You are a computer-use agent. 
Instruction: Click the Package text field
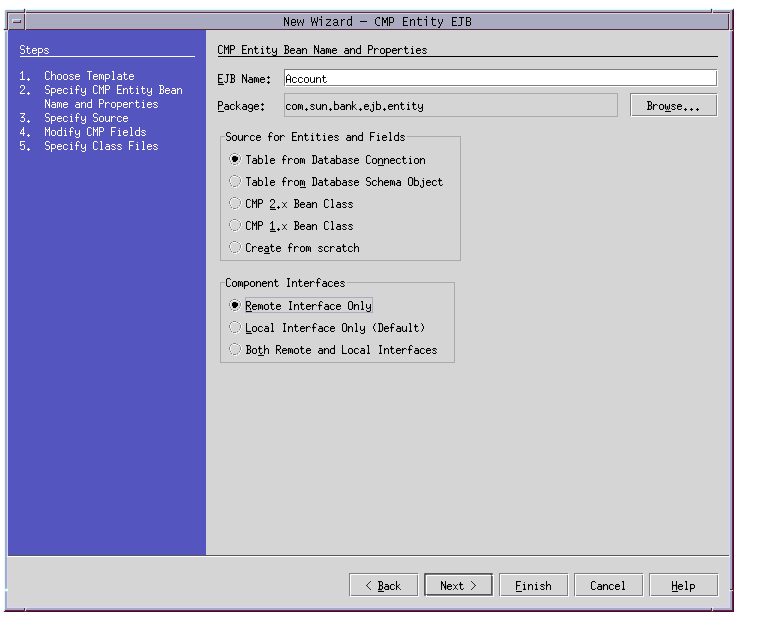[x=450, y=106]
